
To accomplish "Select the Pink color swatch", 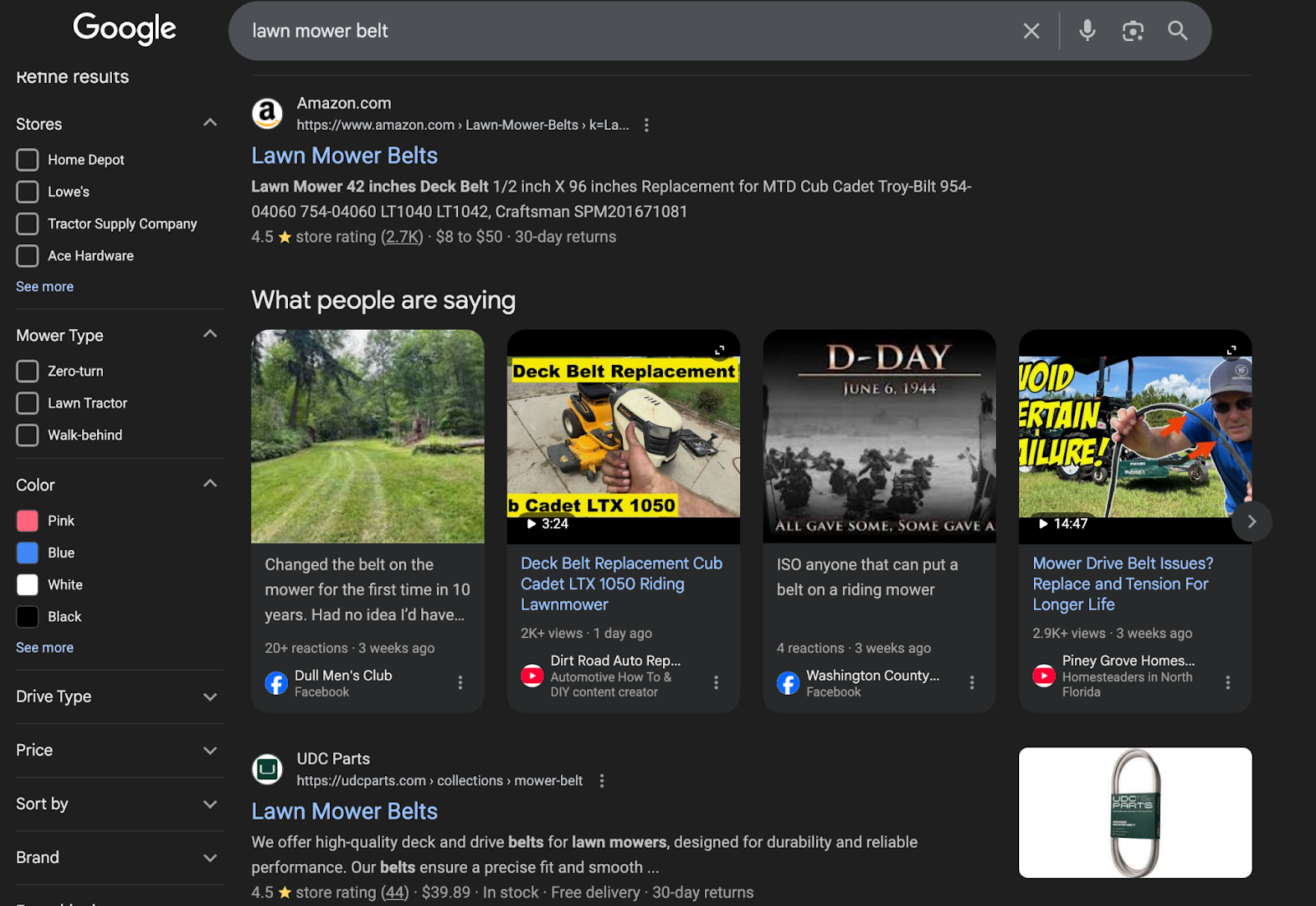I will (27, 520).
